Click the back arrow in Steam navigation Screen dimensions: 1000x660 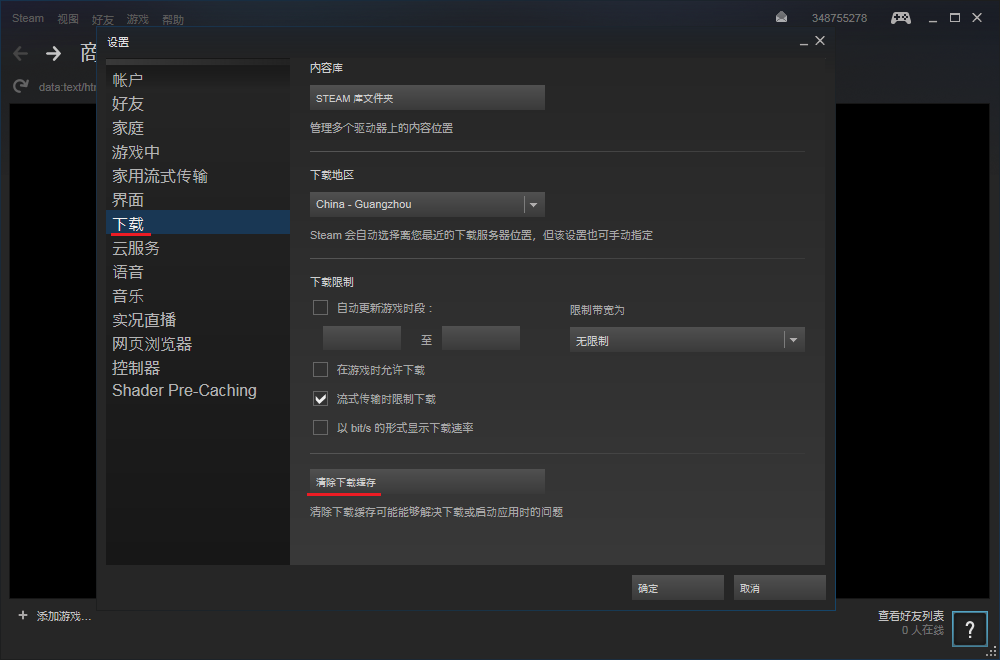click(x=21, y=54)
